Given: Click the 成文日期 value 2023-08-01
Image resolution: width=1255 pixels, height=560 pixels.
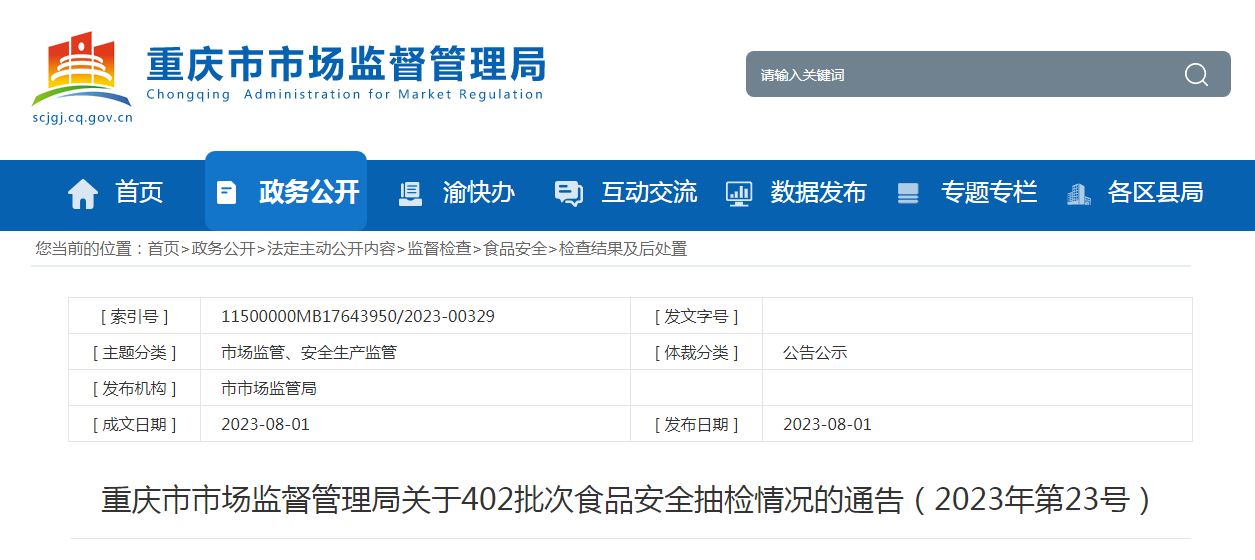Looking at the screenshot, I should click(265, 424).
